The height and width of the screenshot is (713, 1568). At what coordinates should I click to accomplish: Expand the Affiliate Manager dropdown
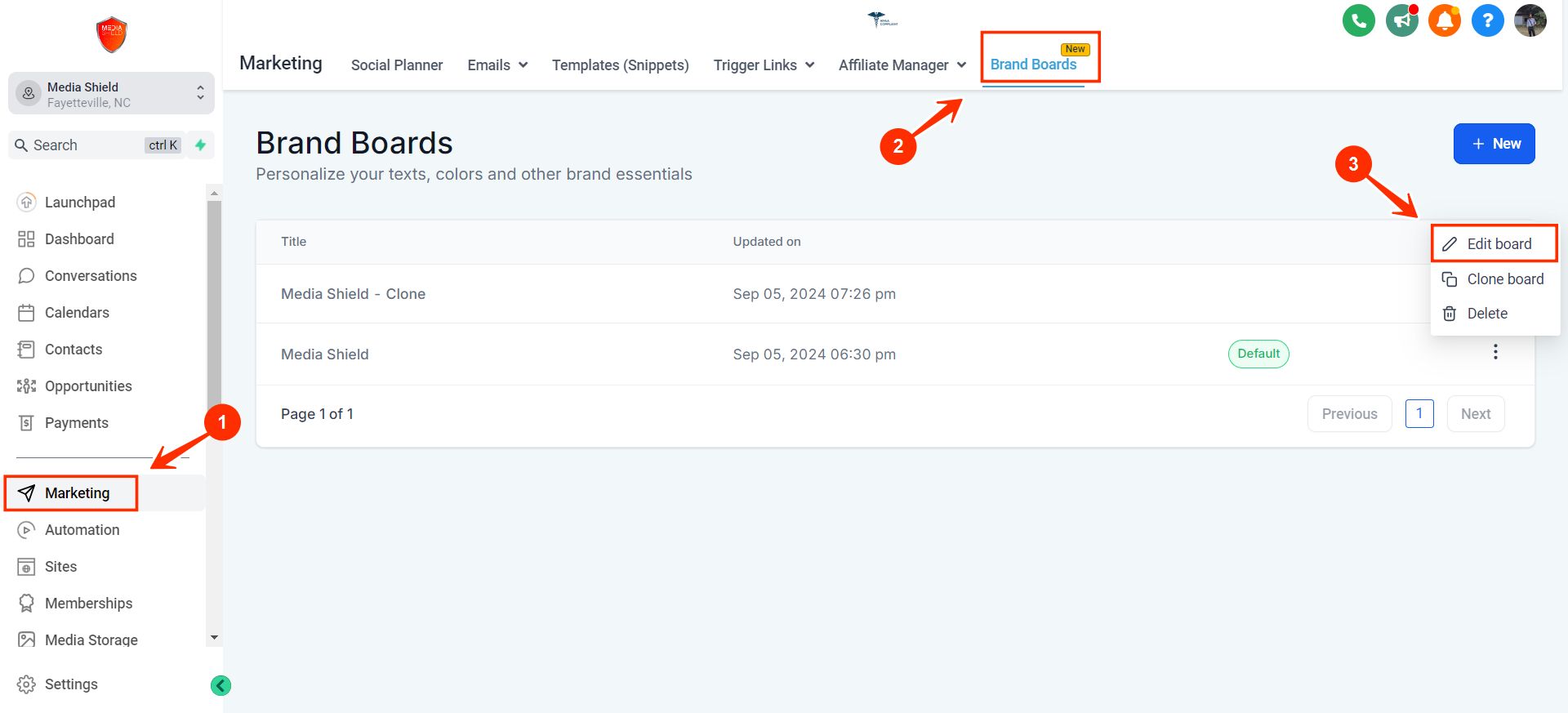[x=902, y=65]
